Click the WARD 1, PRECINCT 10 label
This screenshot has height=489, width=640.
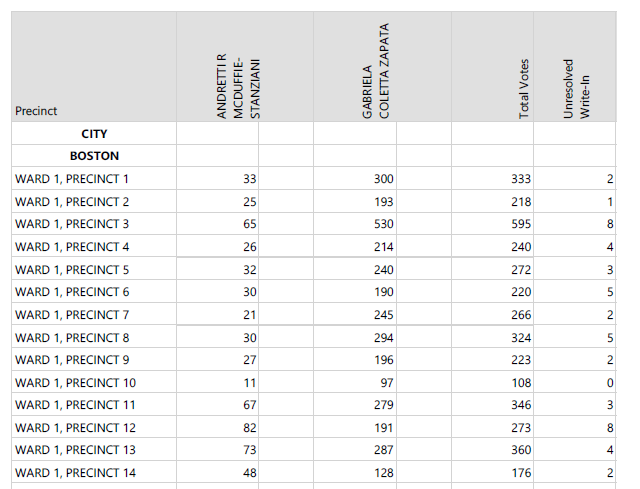(75, 383)
